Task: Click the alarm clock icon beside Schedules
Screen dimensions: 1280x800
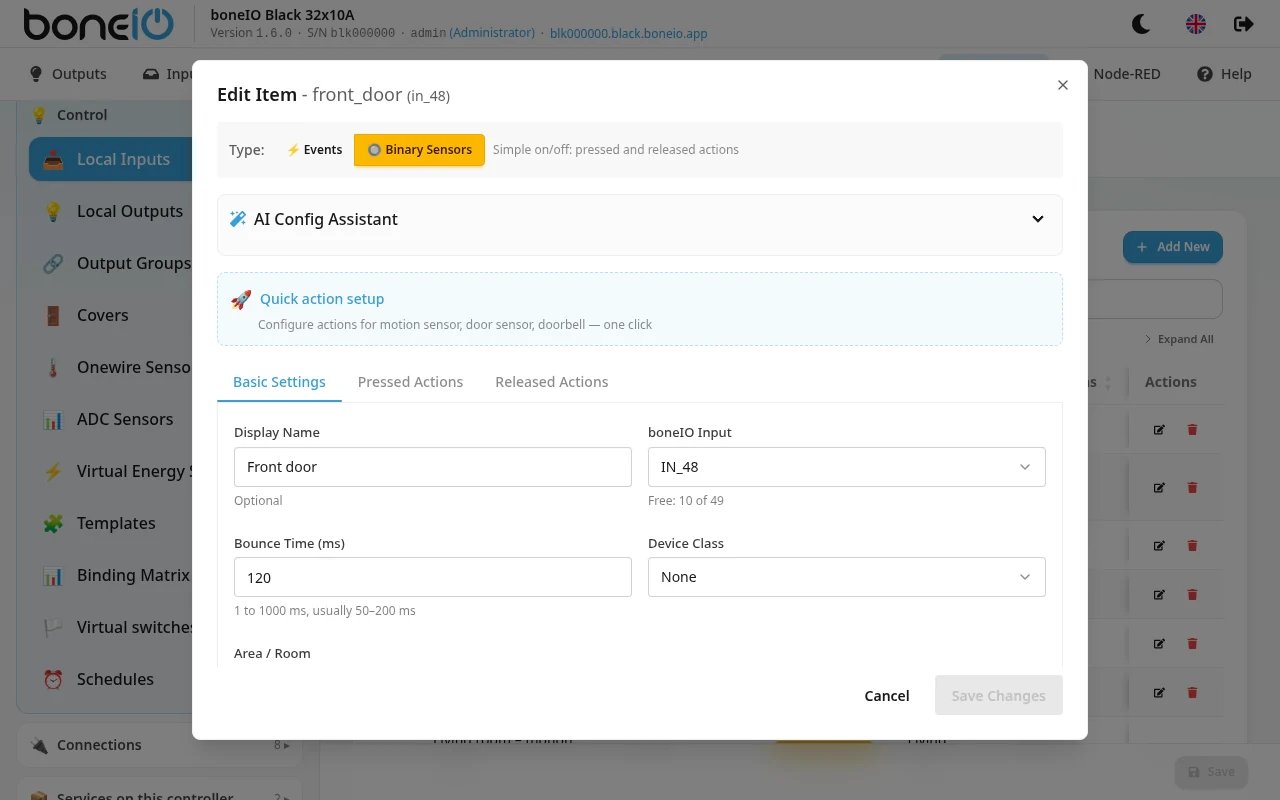Action: [x=53, y=679]
